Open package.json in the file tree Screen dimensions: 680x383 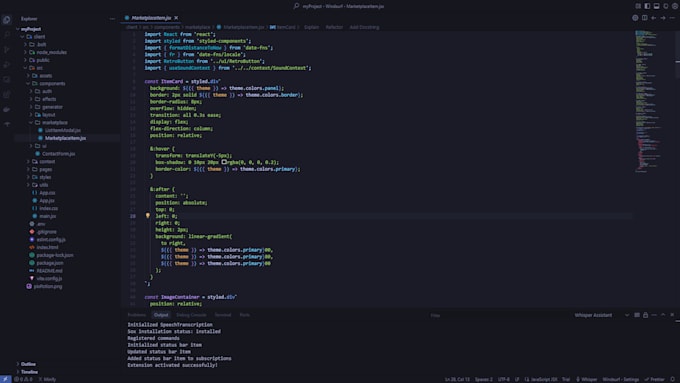point(49,263)
